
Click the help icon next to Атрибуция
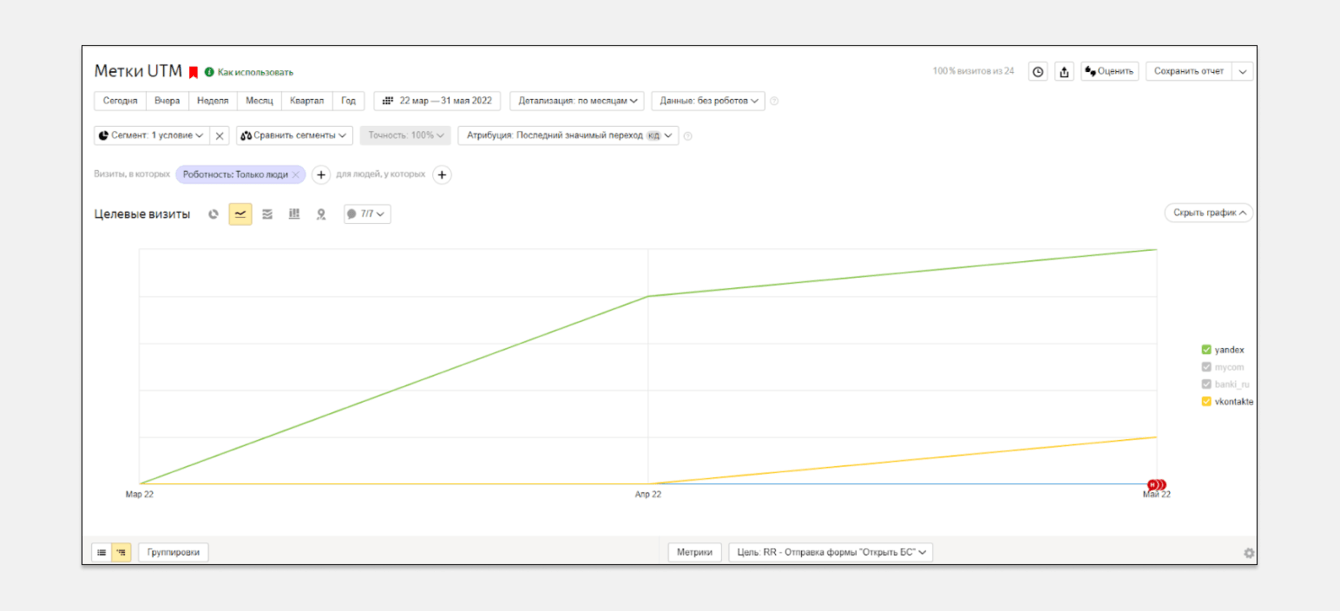point(688,136)
